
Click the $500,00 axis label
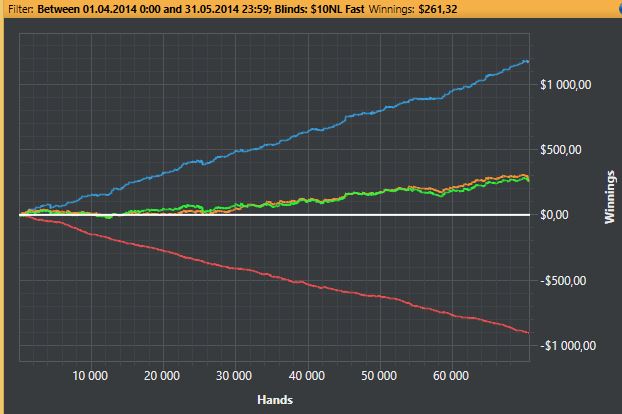(x=561, y=150)
